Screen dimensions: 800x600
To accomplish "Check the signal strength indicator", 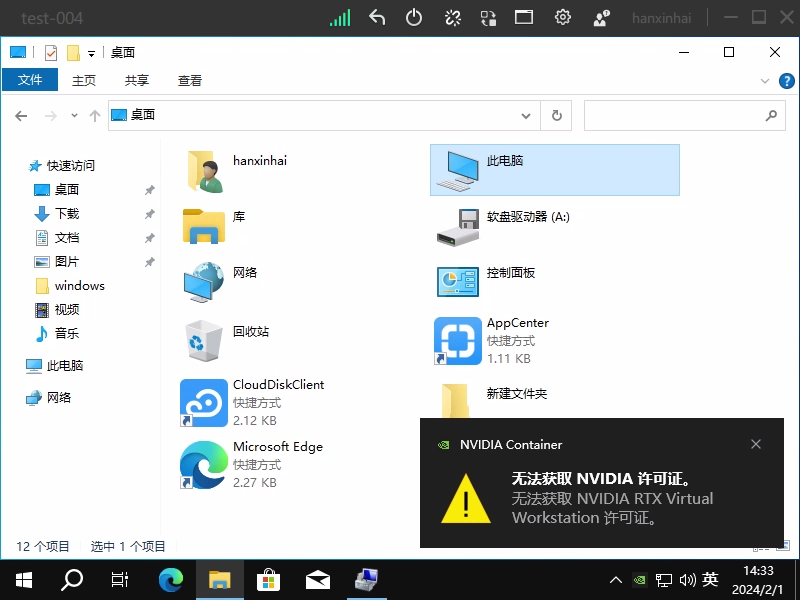I will coord(340,17).
